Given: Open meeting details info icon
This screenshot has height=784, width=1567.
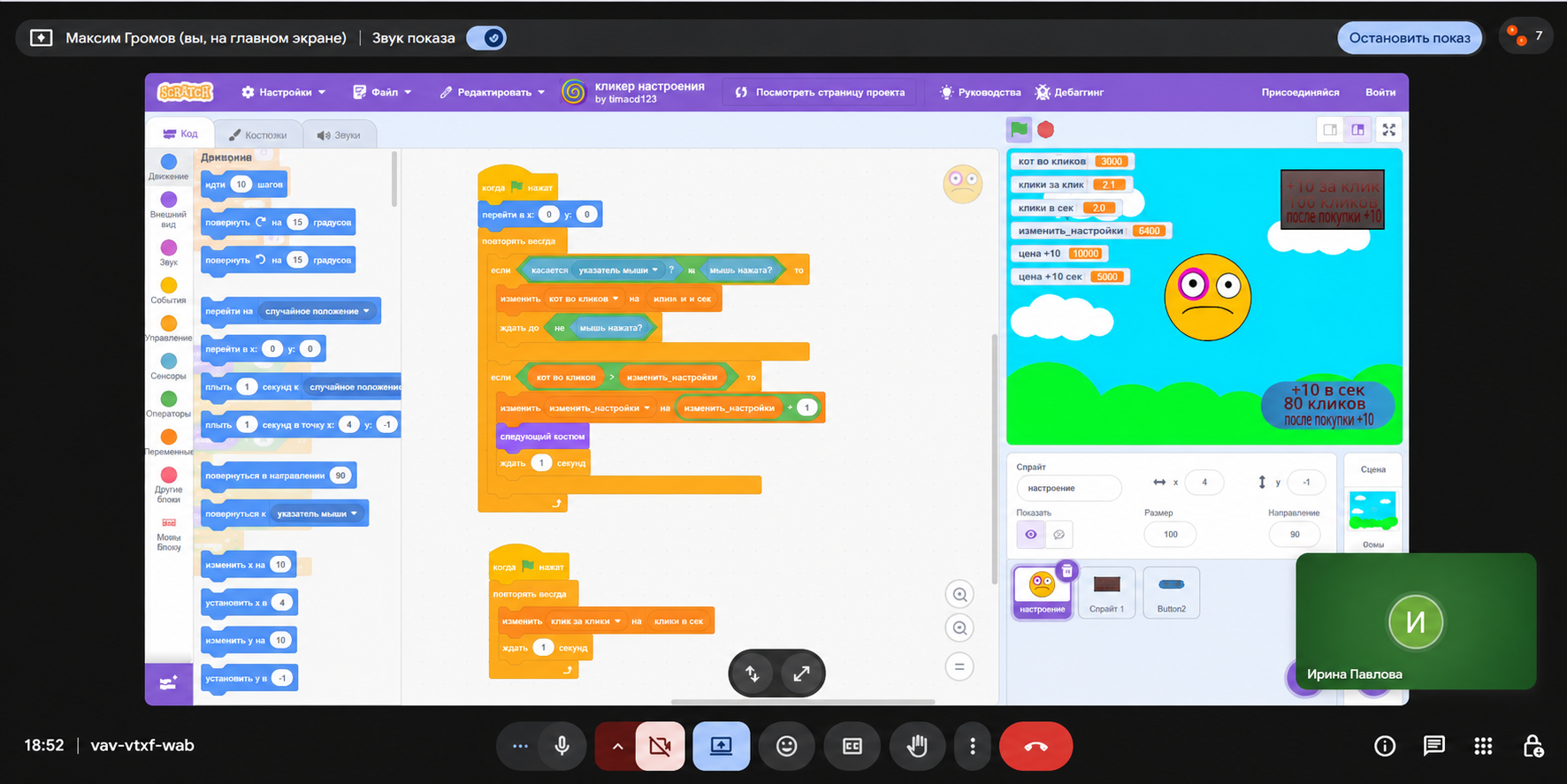Looking at the screenshot, I should pyautogui.click(x=1385, y=746).
